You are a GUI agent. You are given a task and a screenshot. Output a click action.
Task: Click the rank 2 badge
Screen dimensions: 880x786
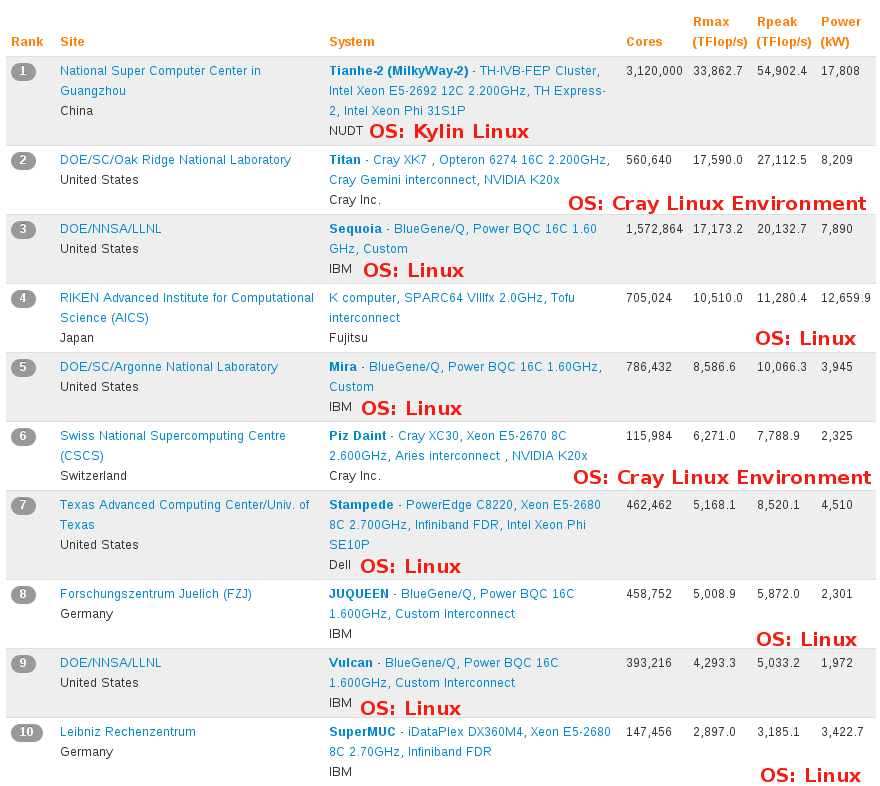coord(23,160)
